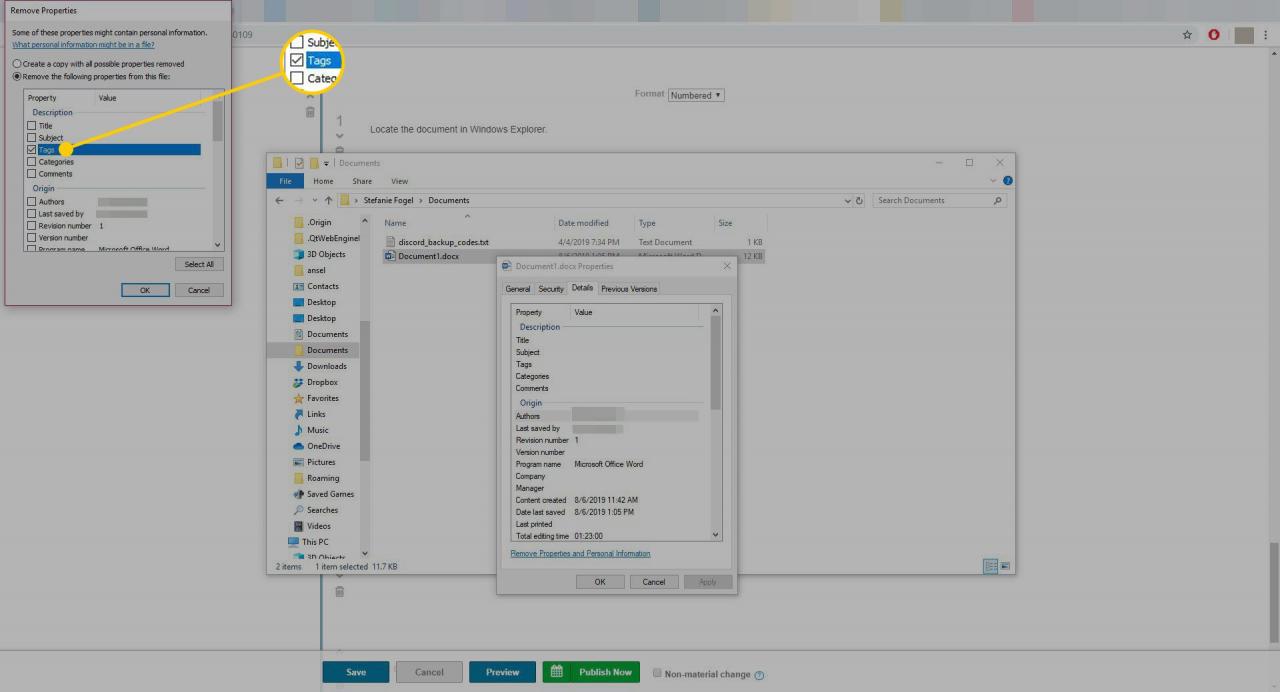Open the Share ribbon tab

point(362,181)
